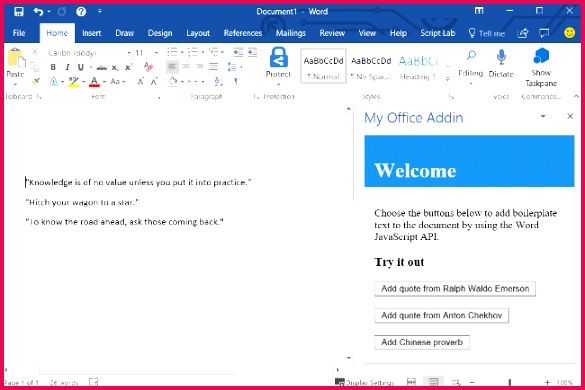Select the Format Painter brush icon
This screenshot has height=390, width=585.
pyautogui.click(x=35, y=81)
